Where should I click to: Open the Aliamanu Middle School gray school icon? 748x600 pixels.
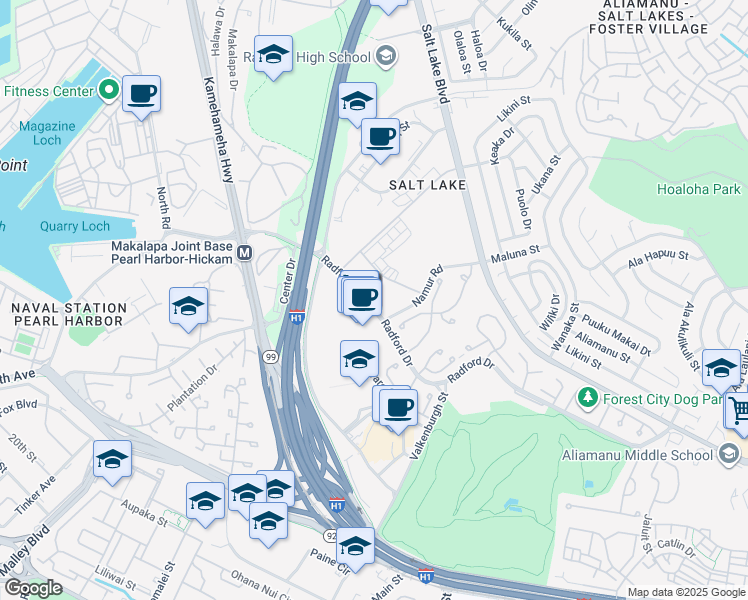click(728, 454)
